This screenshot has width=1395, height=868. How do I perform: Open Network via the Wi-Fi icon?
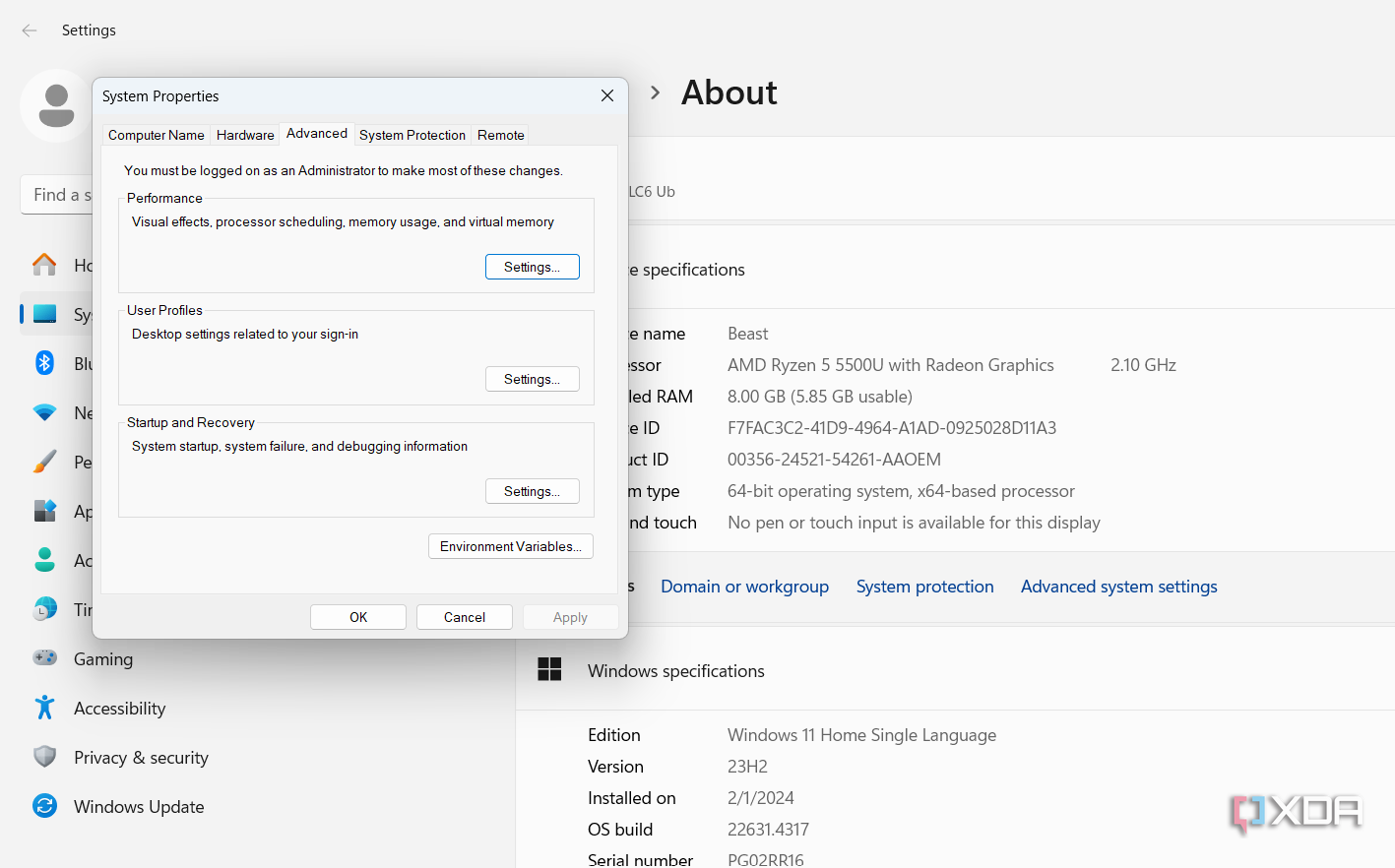tap(44, 412)
